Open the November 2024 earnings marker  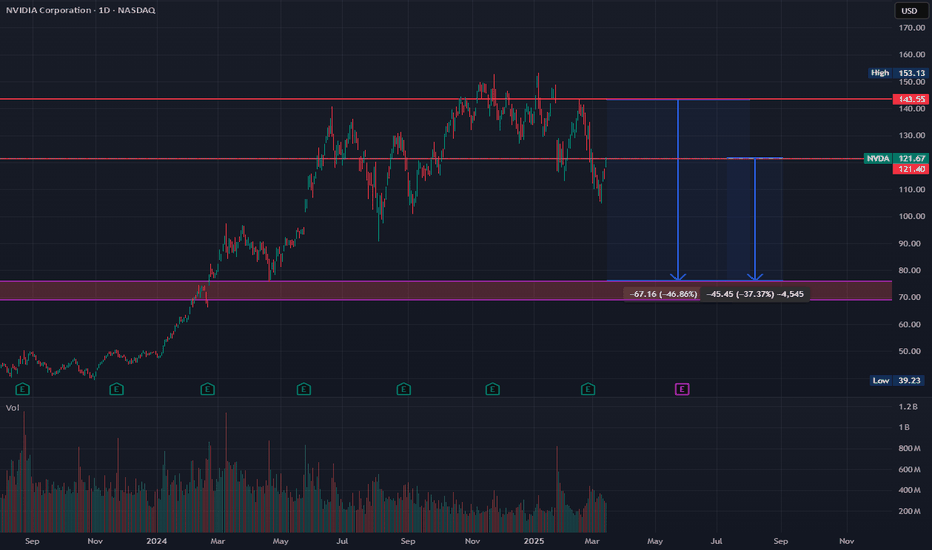point(492,389)
